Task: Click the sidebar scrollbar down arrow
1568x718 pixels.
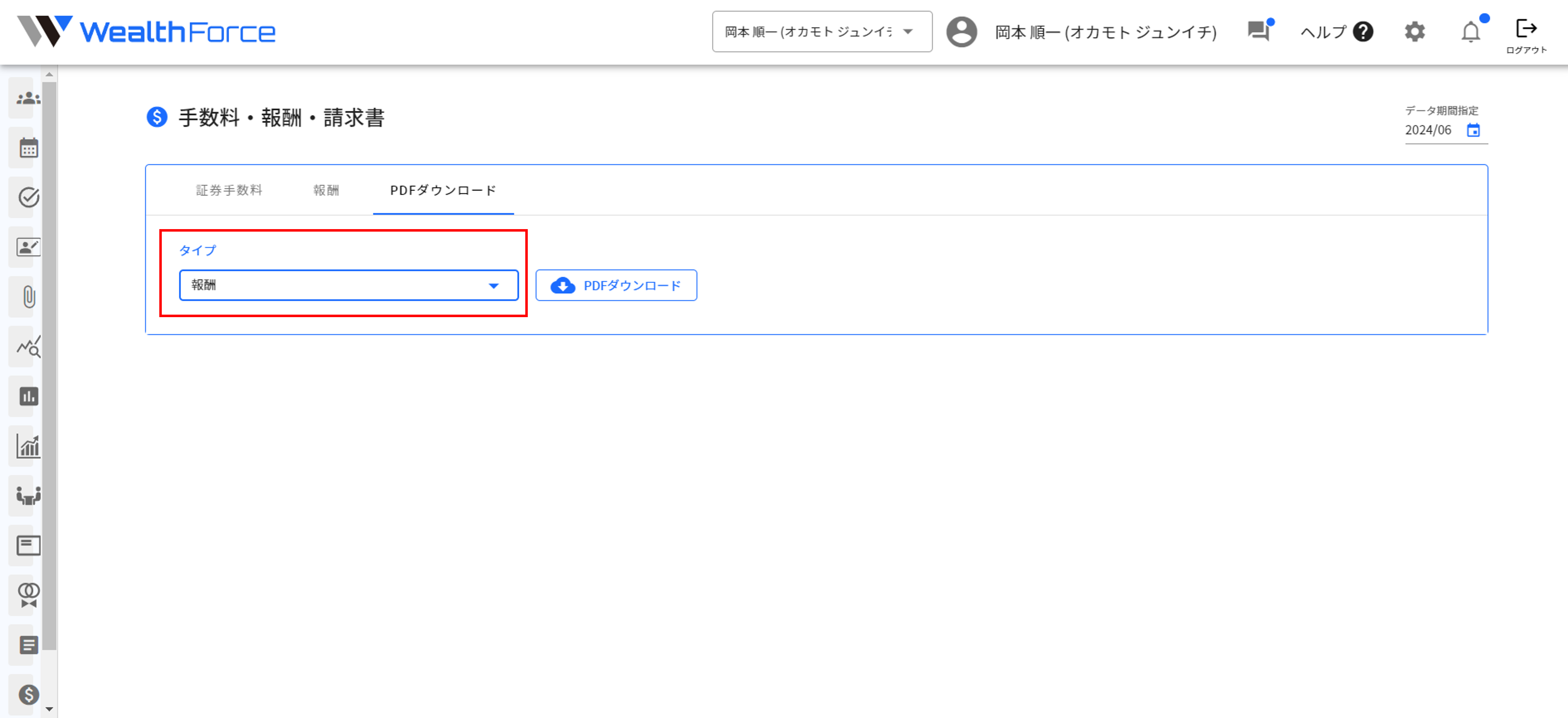Action: click(x=49, y=709)
